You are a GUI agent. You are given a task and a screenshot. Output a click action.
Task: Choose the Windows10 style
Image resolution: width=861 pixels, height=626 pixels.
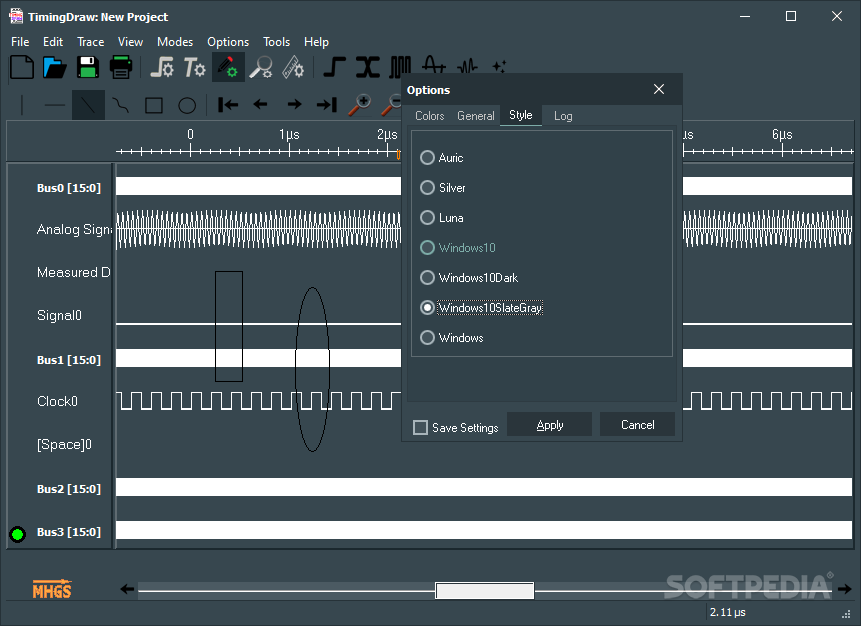click(458, 248)
